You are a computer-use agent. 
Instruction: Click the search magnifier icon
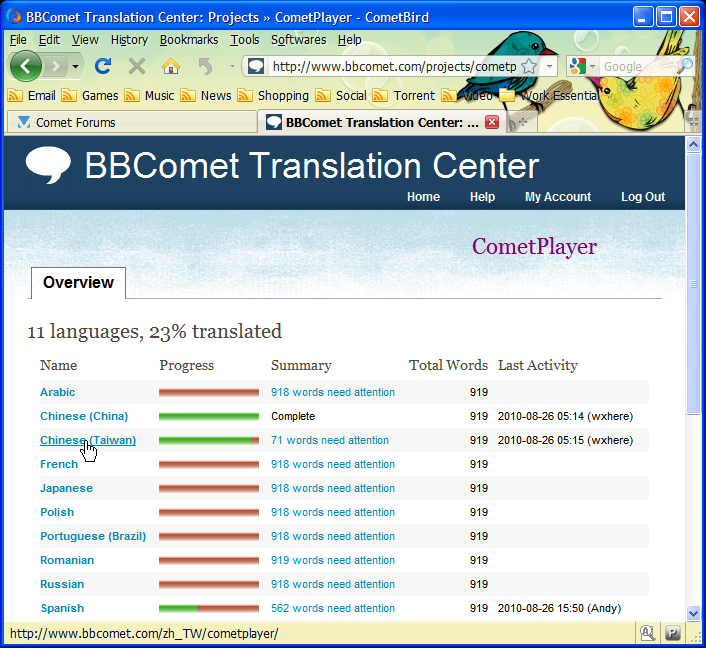[x=685, y=66]
